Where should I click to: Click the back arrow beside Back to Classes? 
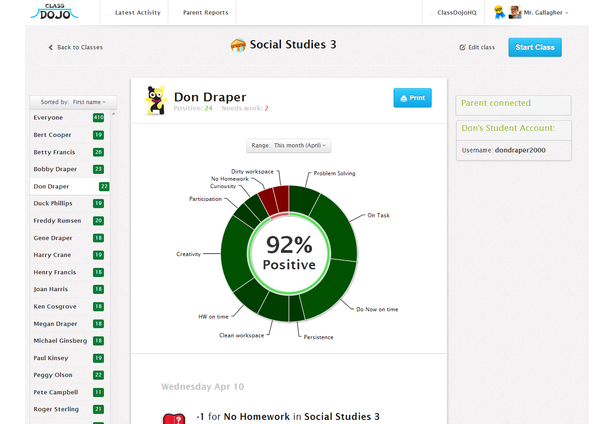pos(51,47)
